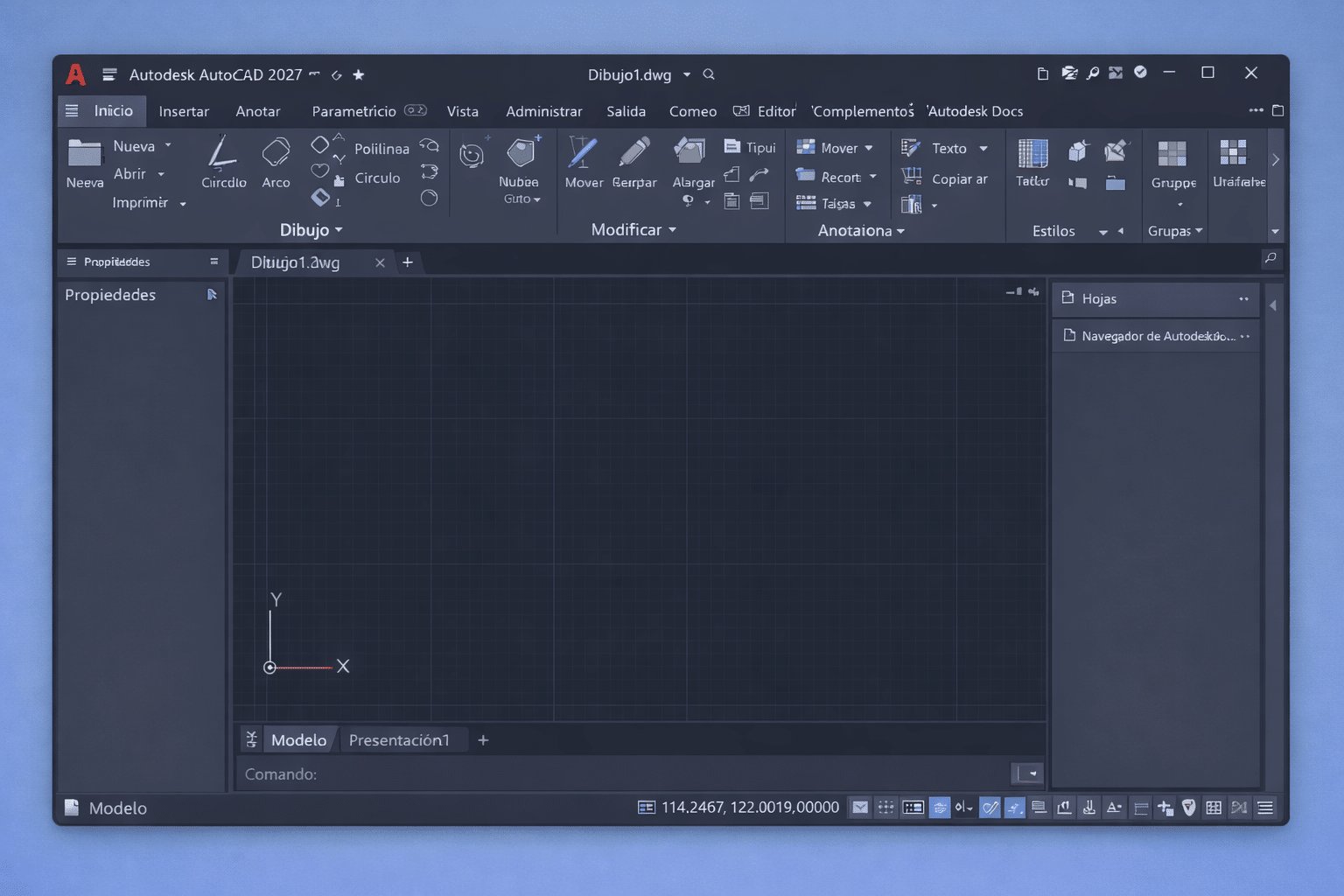Switch to the Insertar ribbon tab
Image resolution: width=1344 pixels, height=896 pixels.
coord(184,111)
